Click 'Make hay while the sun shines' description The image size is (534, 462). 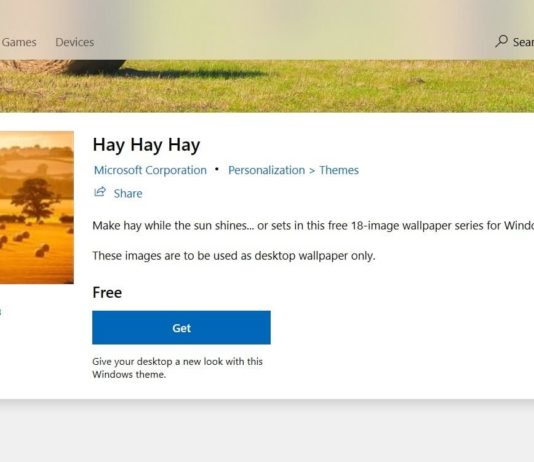click(x=313, y=225)
